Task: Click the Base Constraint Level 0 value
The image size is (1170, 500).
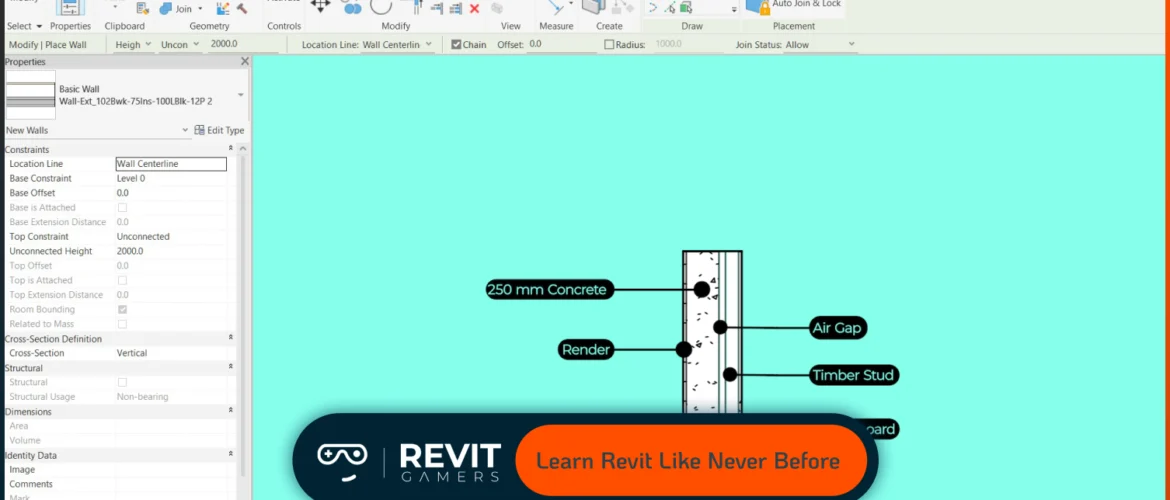Action: [171, 178]
